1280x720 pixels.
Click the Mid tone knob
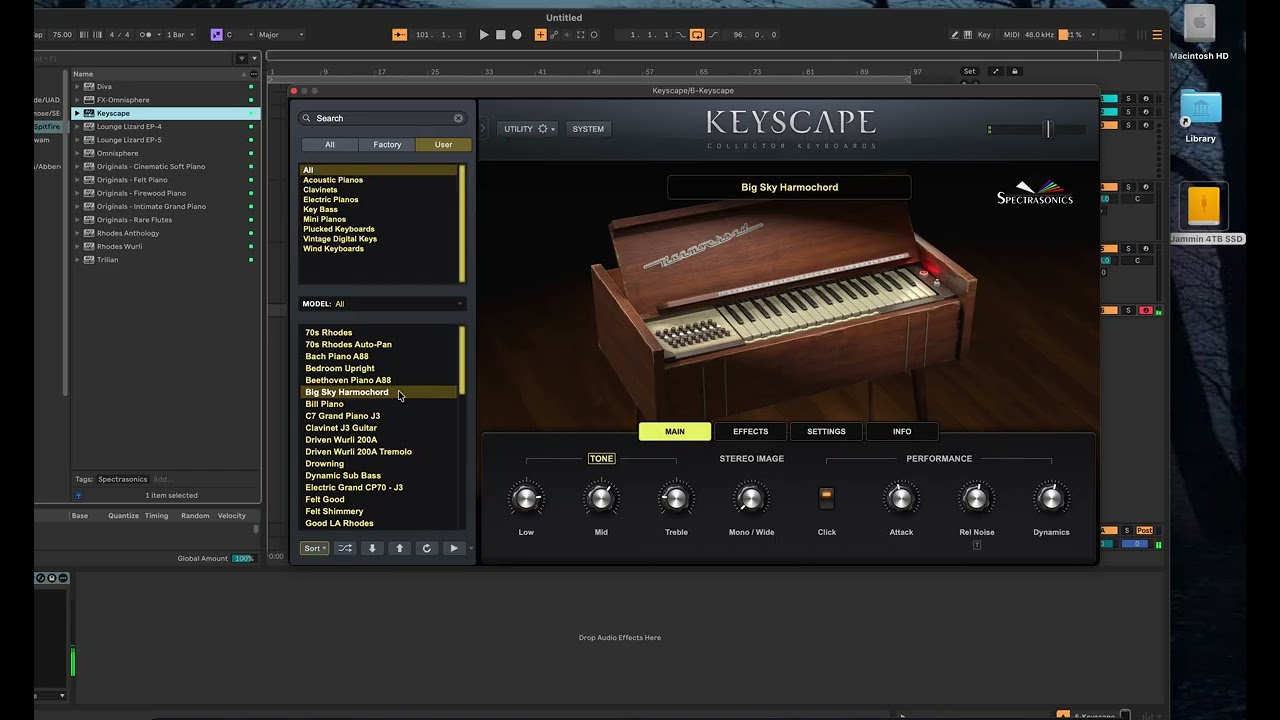pyautogui.click(x=601, y=498)
